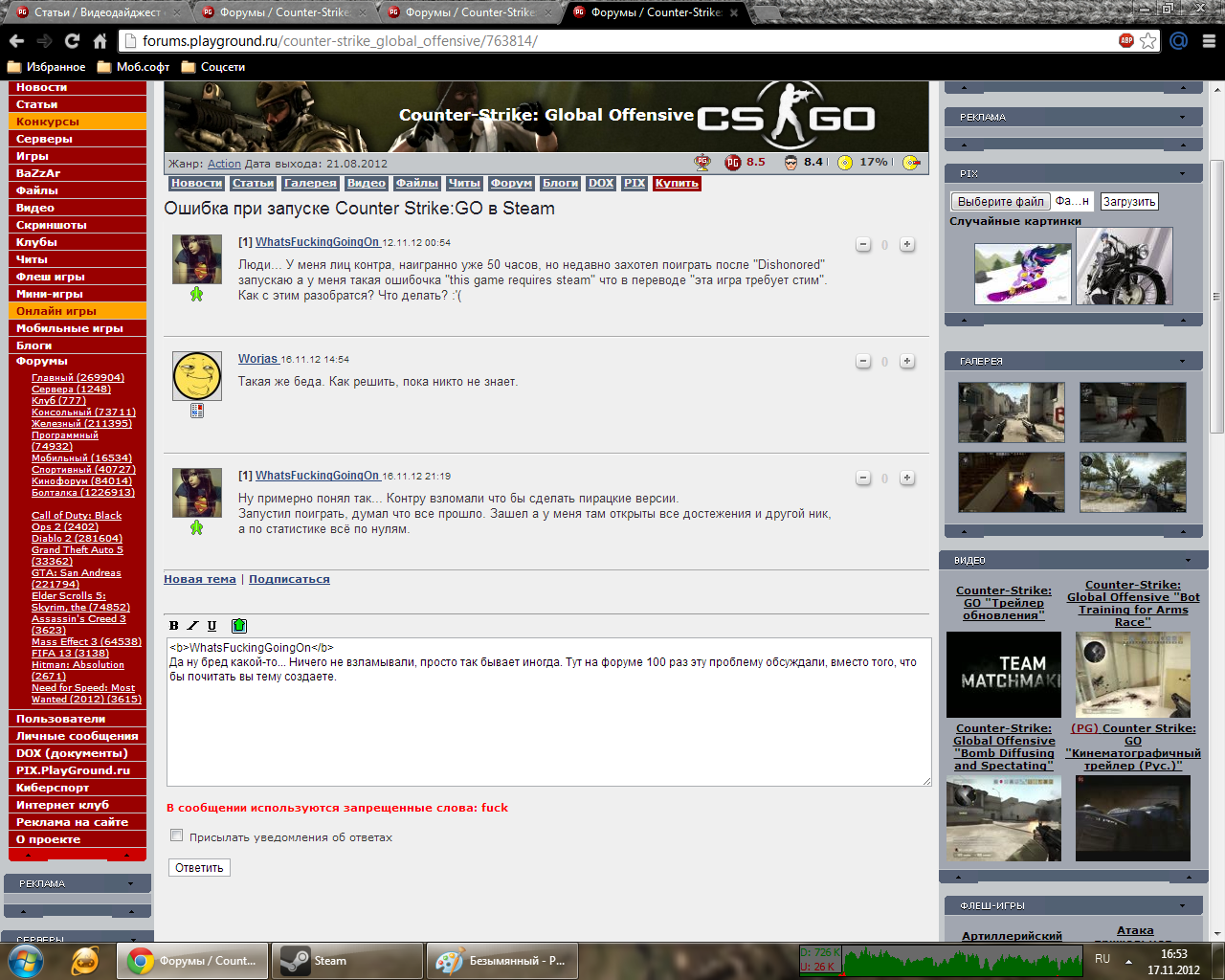Viewport: 1225px width, 980px height.
Task: Bookmark this page with the star icon
Action: pos(1148,41)
